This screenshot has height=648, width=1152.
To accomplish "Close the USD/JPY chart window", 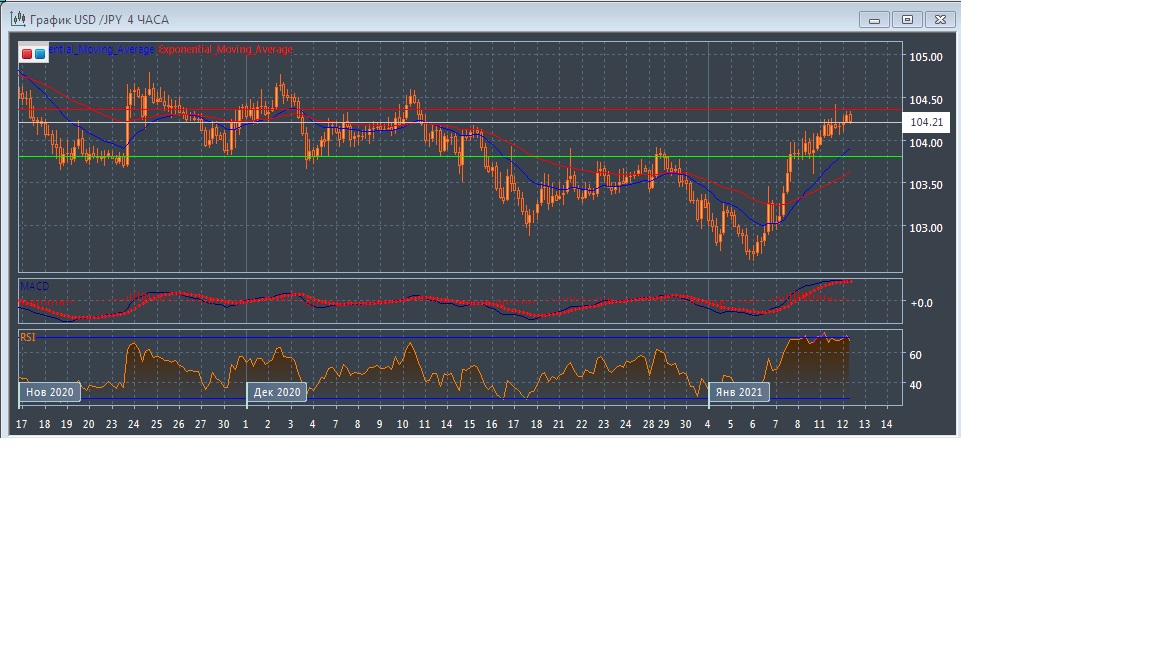I will click(x=940, y=19).
